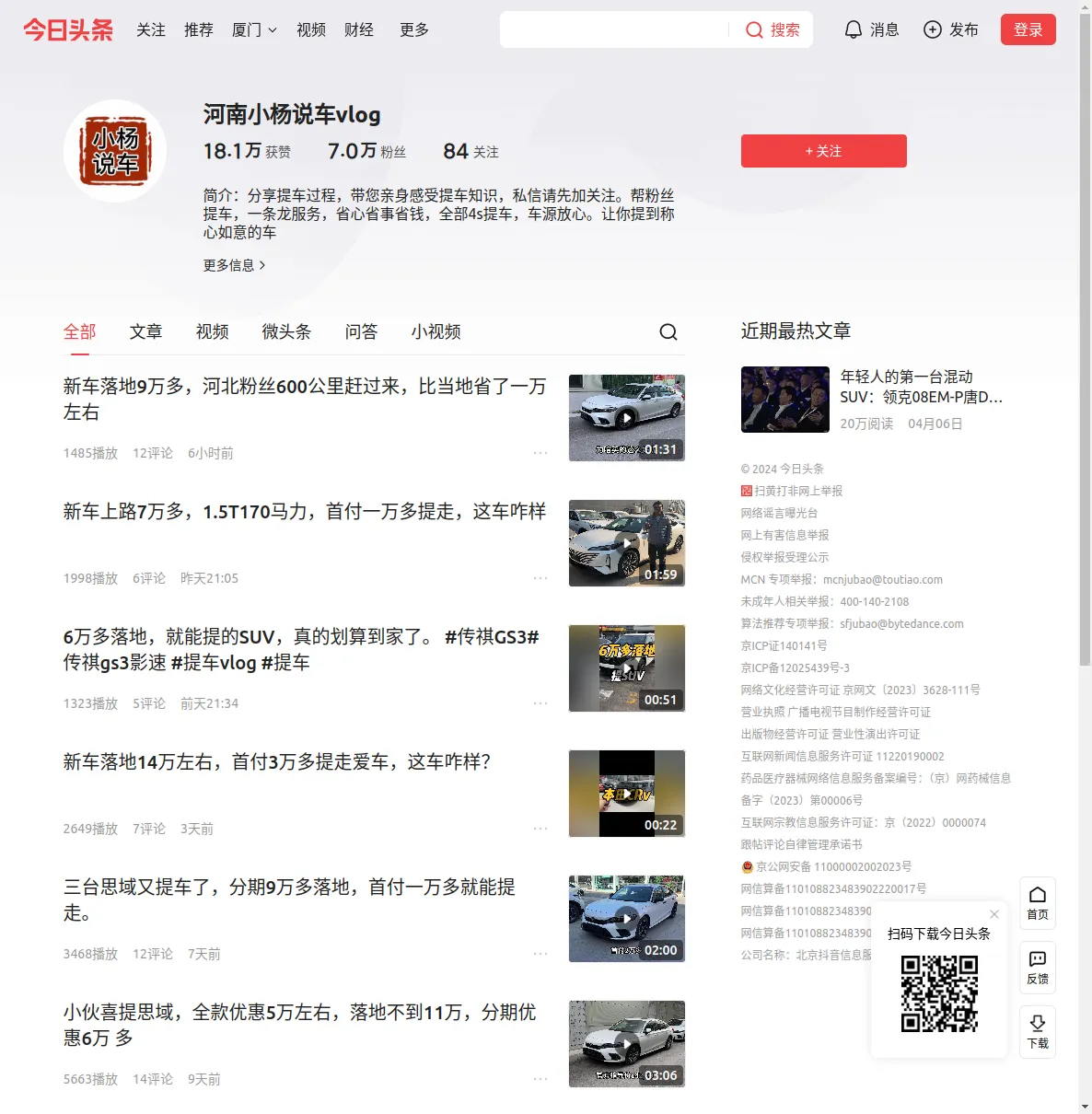Open more options for 新车上路7万多 post
The height and width of the screenshot is (1114, 1092).
[540, 578]
